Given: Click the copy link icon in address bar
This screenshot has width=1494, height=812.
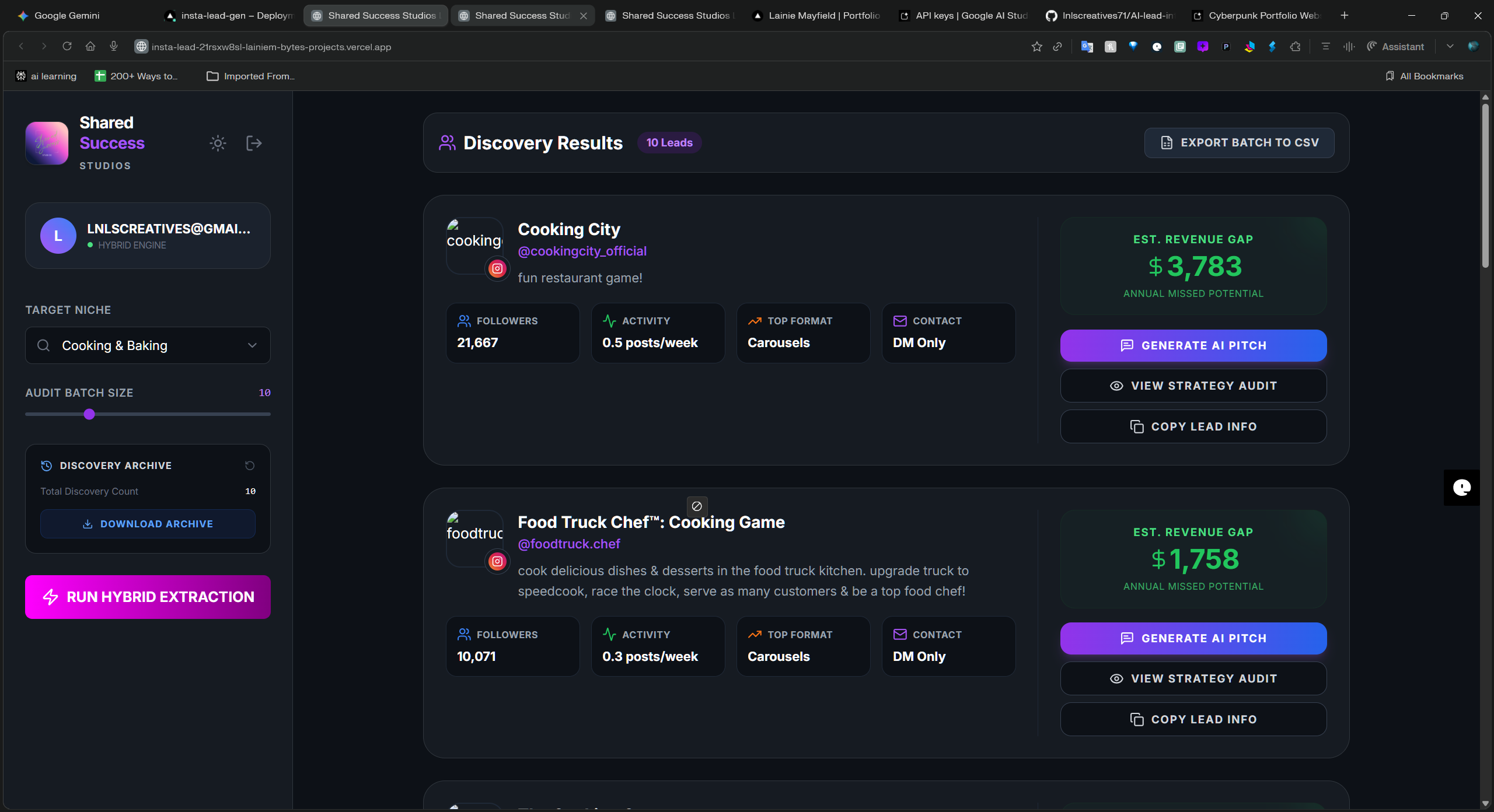Looking at the screenshot, I should (1057, 47).
